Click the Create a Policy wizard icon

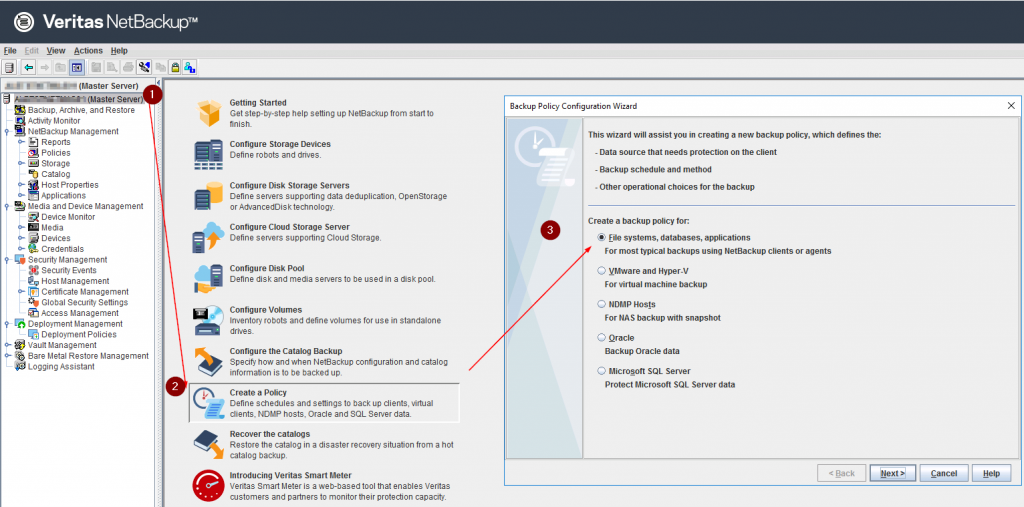click(209, 402)
